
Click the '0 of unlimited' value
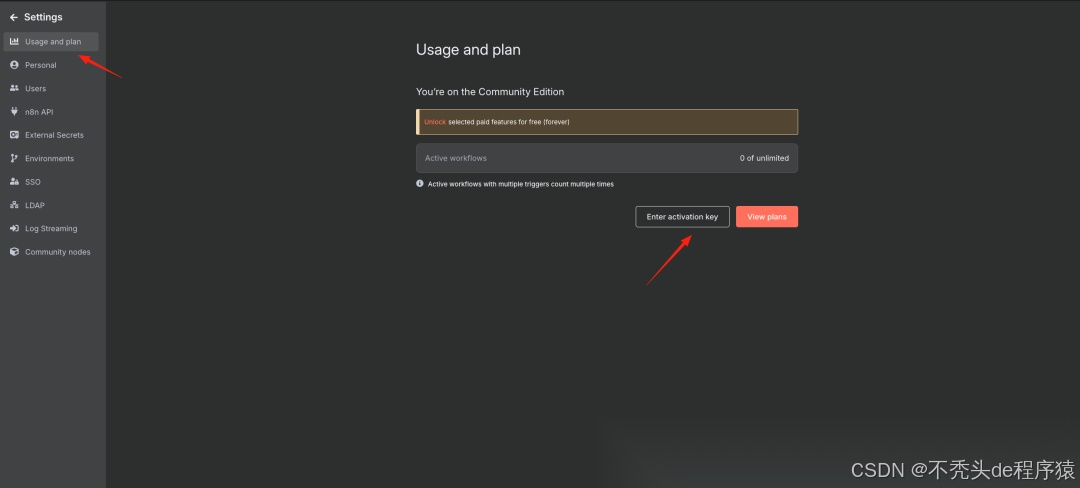click(x=765, y=158)
